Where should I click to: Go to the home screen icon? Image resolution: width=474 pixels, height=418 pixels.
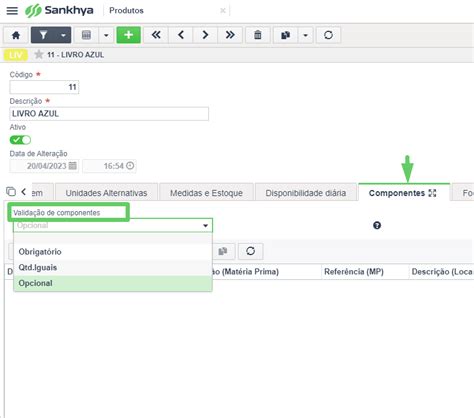click(x=16, y=35)
